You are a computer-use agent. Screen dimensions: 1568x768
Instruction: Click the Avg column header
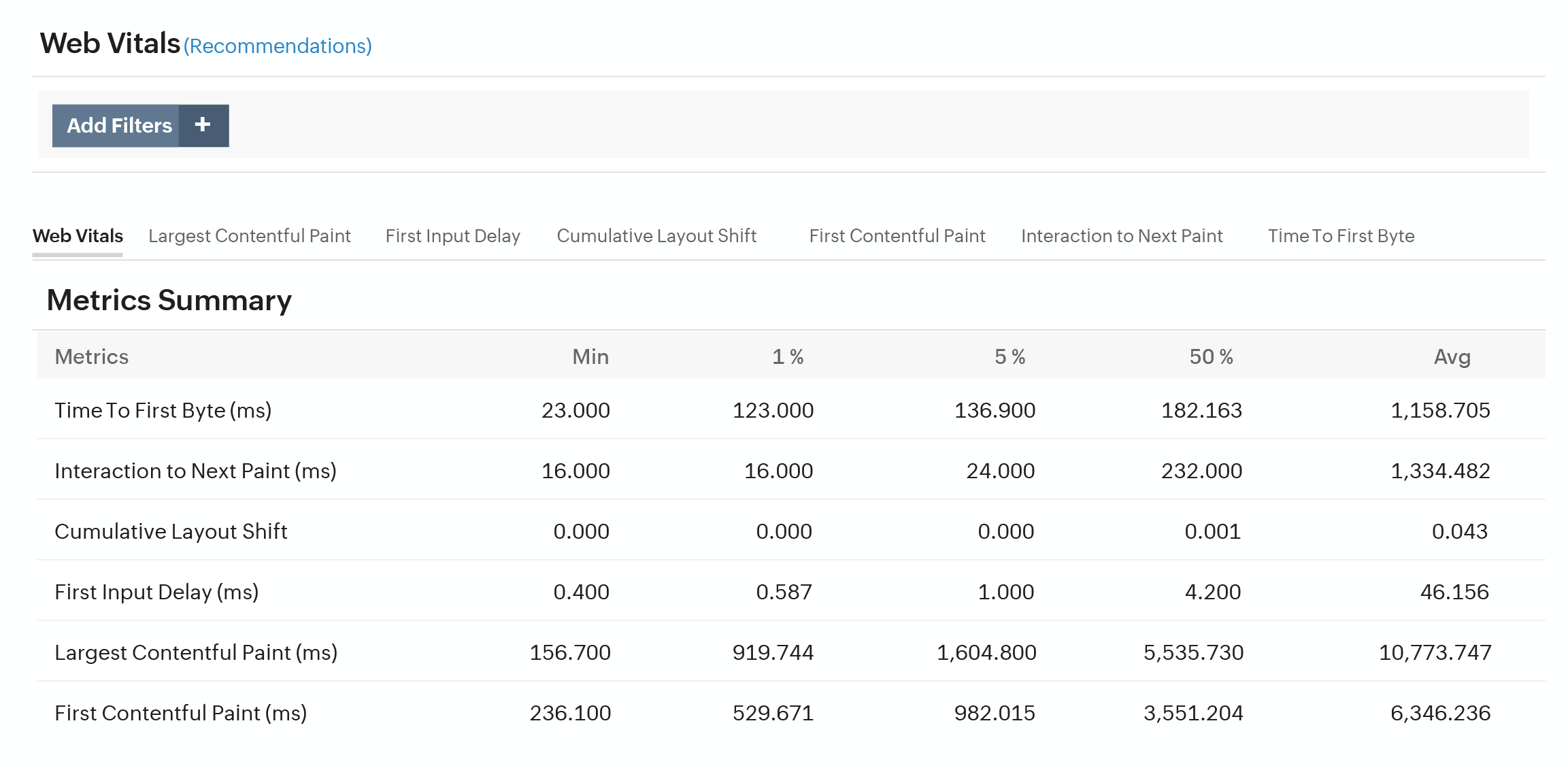pos(1452,356)
